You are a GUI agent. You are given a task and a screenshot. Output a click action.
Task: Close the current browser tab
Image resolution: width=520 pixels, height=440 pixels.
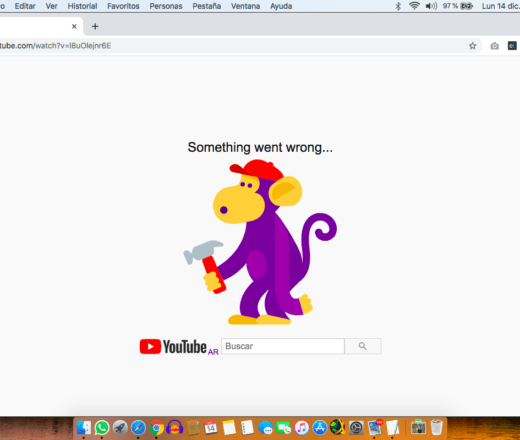pos(74,26)
